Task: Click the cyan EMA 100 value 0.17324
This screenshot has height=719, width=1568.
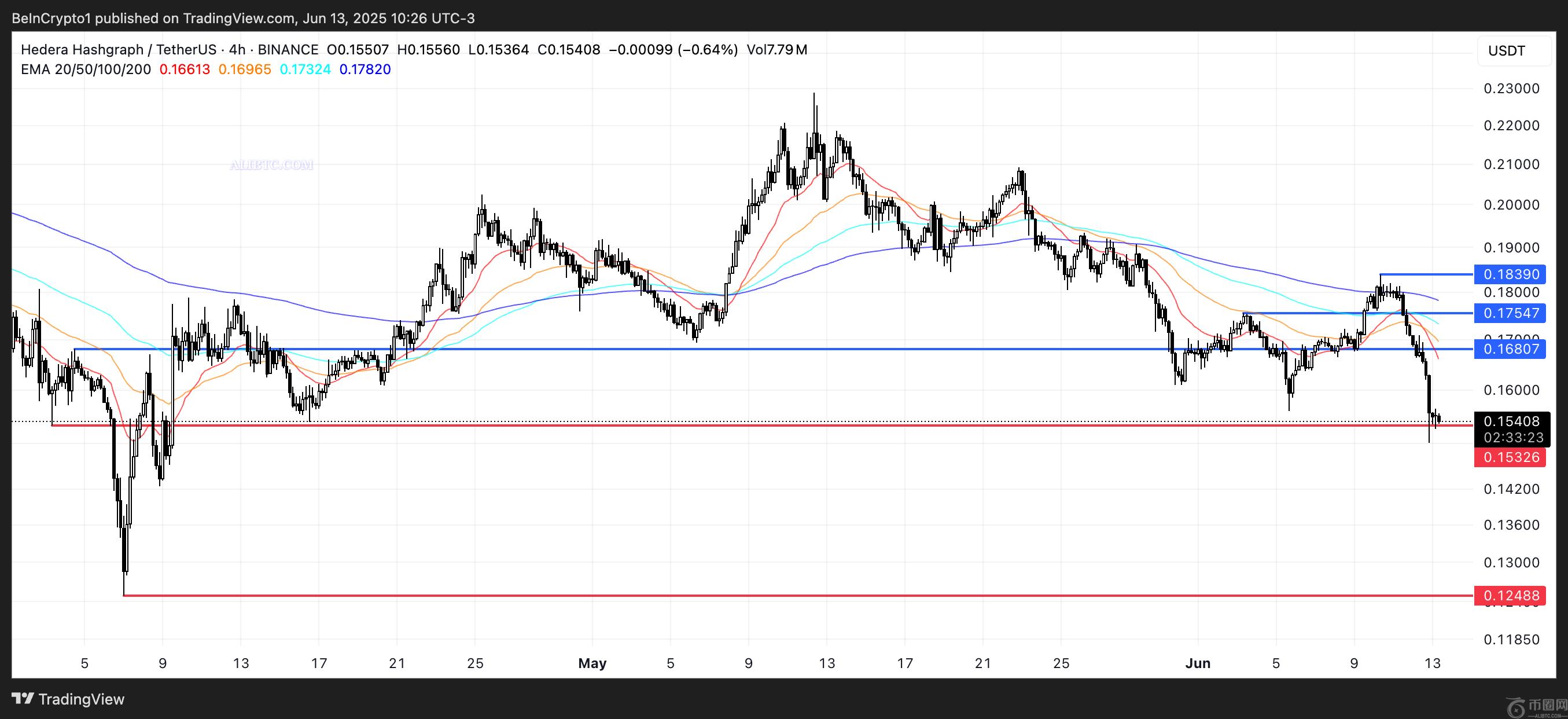Action: (305, 69)
